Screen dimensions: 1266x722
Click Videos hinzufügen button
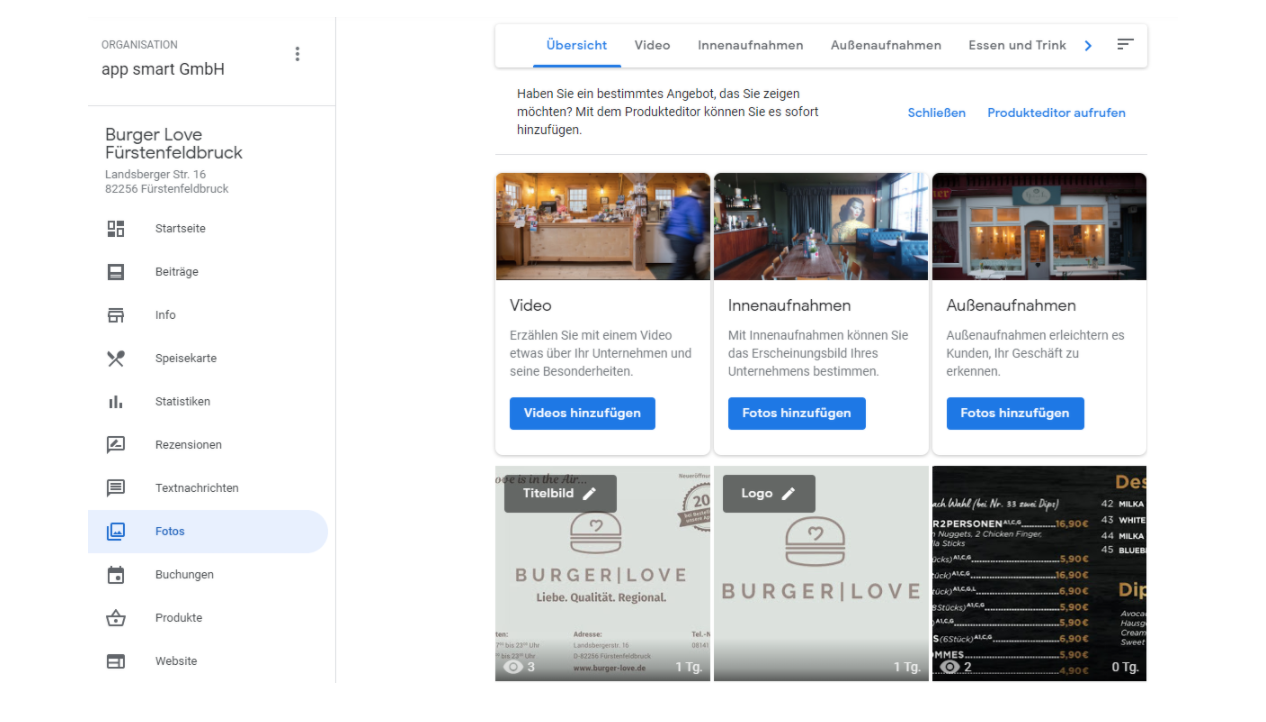point(582,413)
